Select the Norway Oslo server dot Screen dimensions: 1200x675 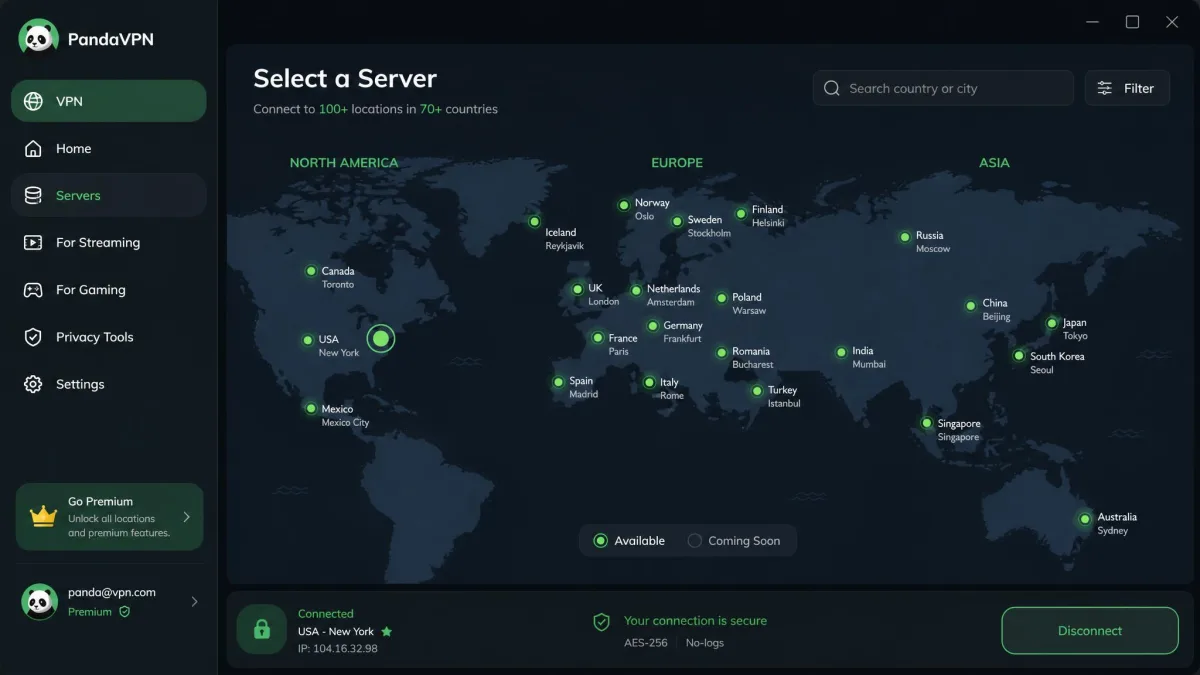coord(624,205)
